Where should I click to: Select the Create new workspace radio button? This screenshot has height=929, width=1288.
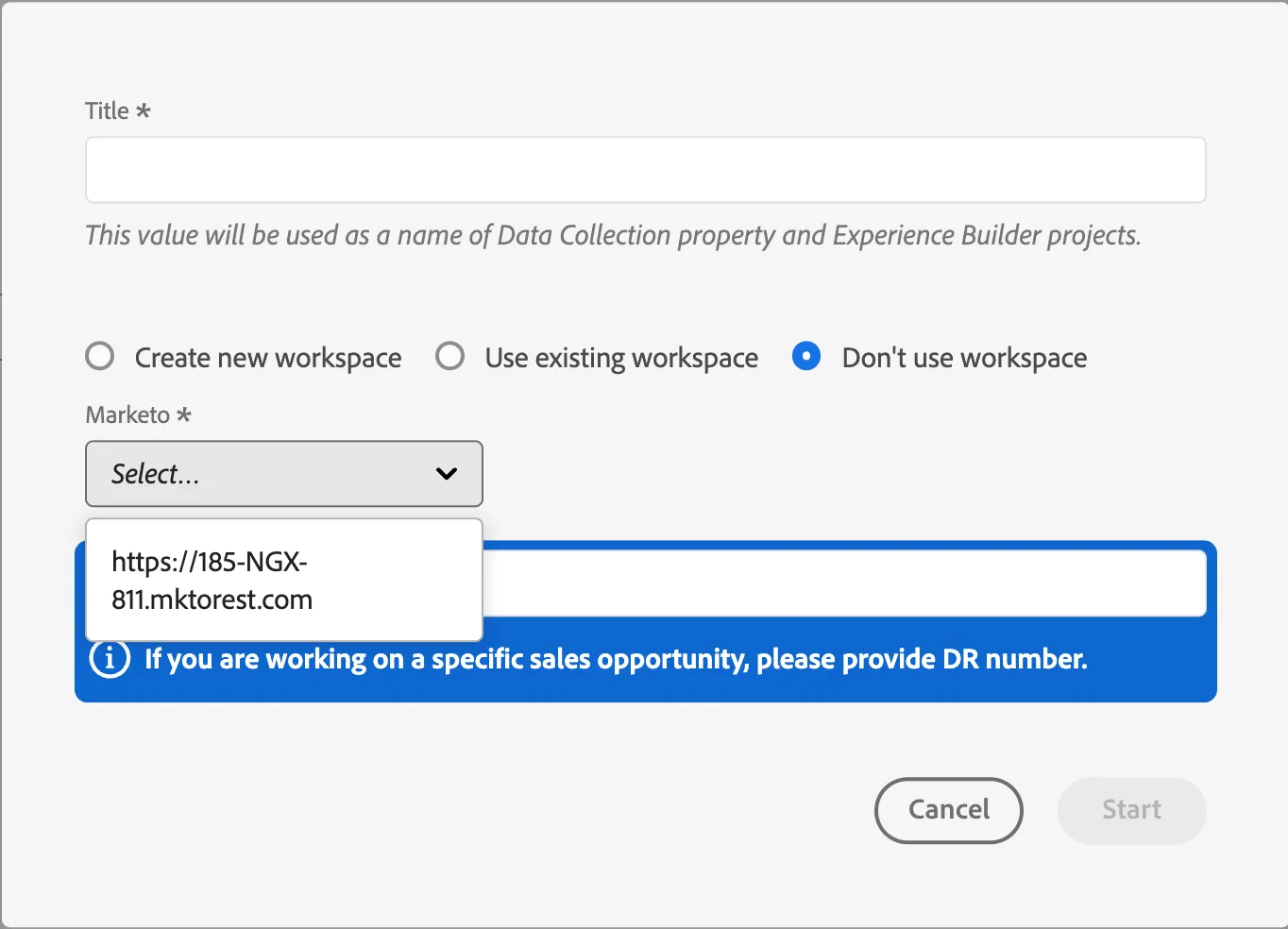tap(100, 357)
